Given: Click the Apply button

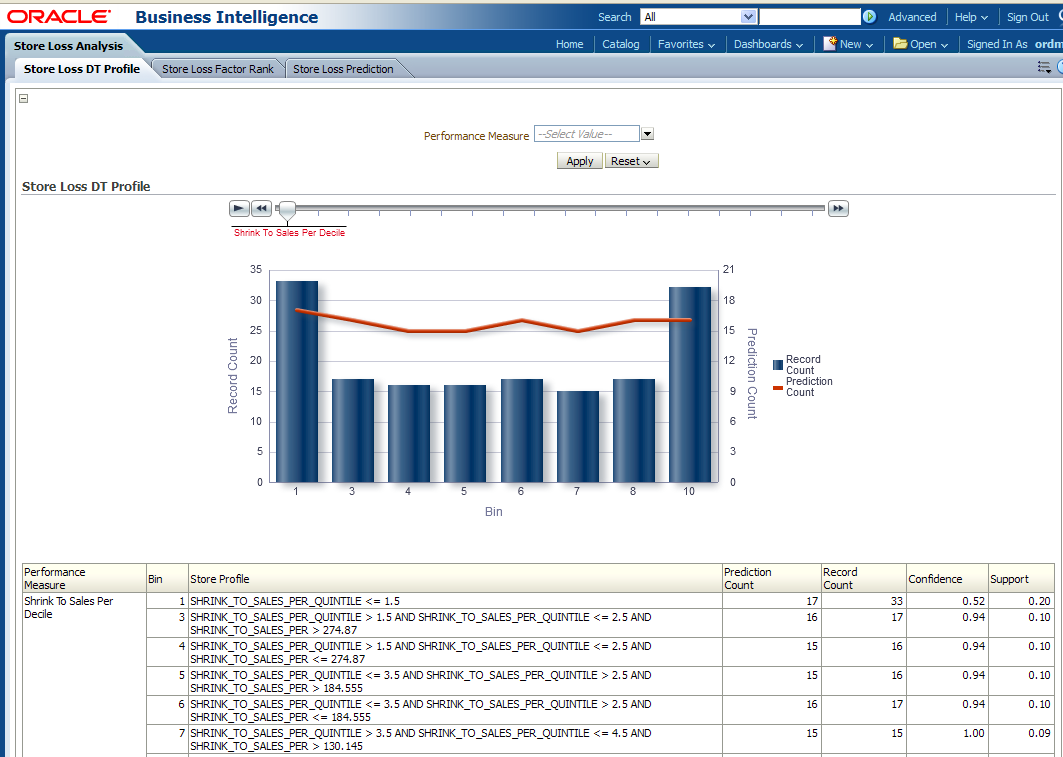Looking at the screenshot, I should pos(580,161).
